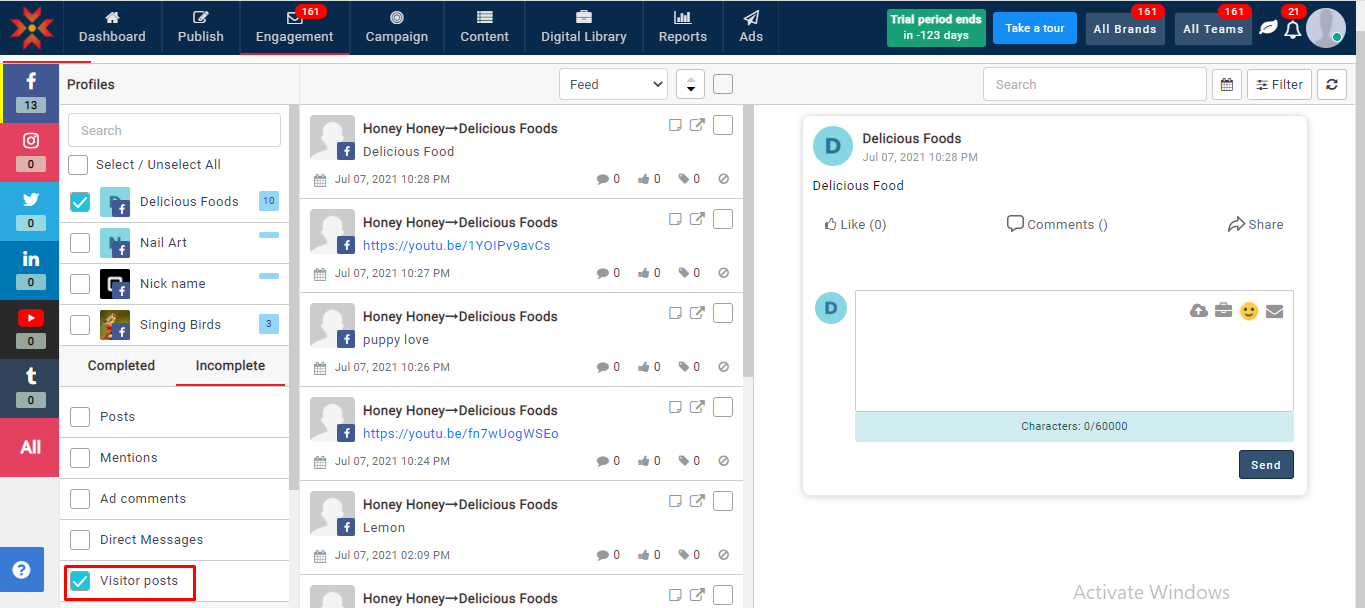The height and width of the screenshot is (608, 1365).
Task: Open the calendar date picker icon
Action: 1226,85
